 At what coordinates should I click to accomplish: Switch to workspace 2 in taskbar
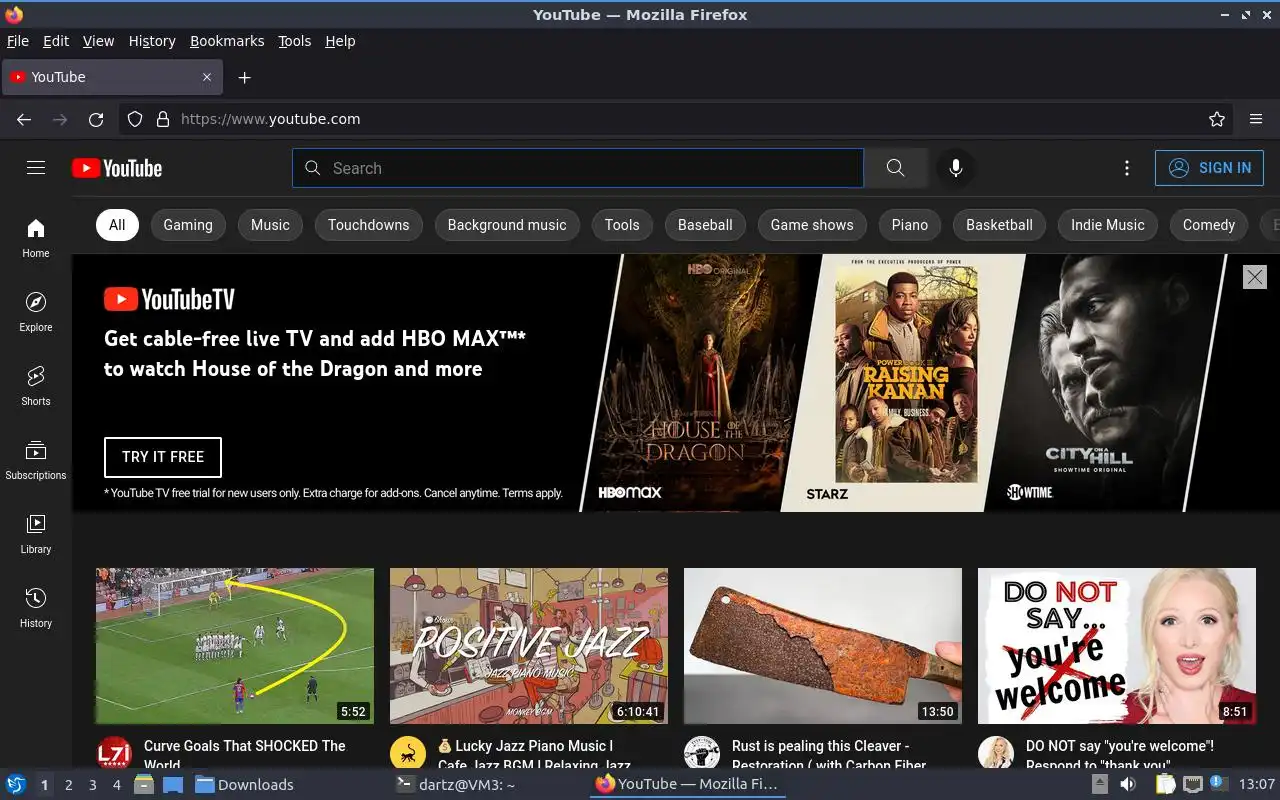point(69,785)
